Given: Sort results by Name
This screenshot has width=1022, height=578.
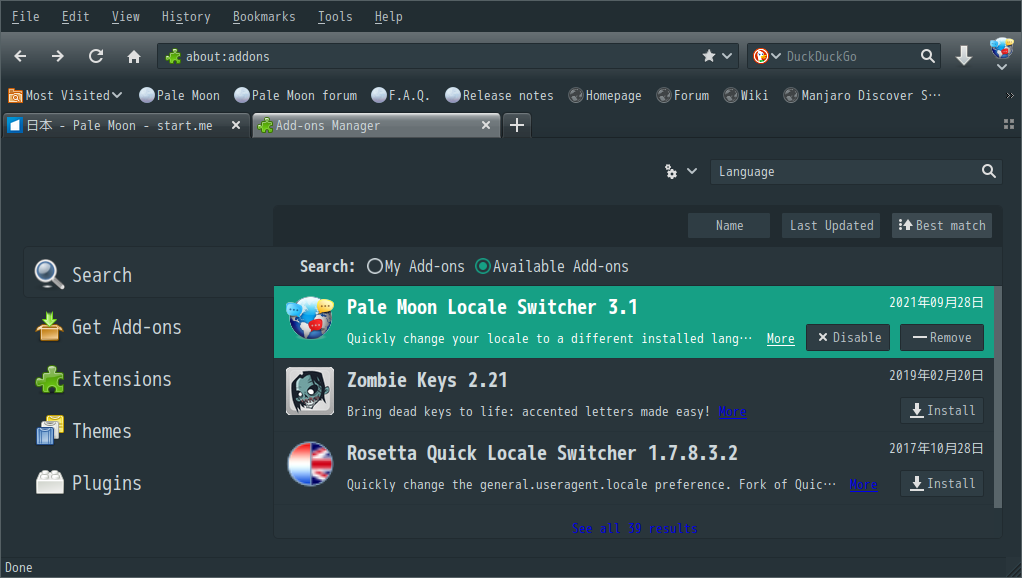Looking at the screenshot, I should point(729,225).
